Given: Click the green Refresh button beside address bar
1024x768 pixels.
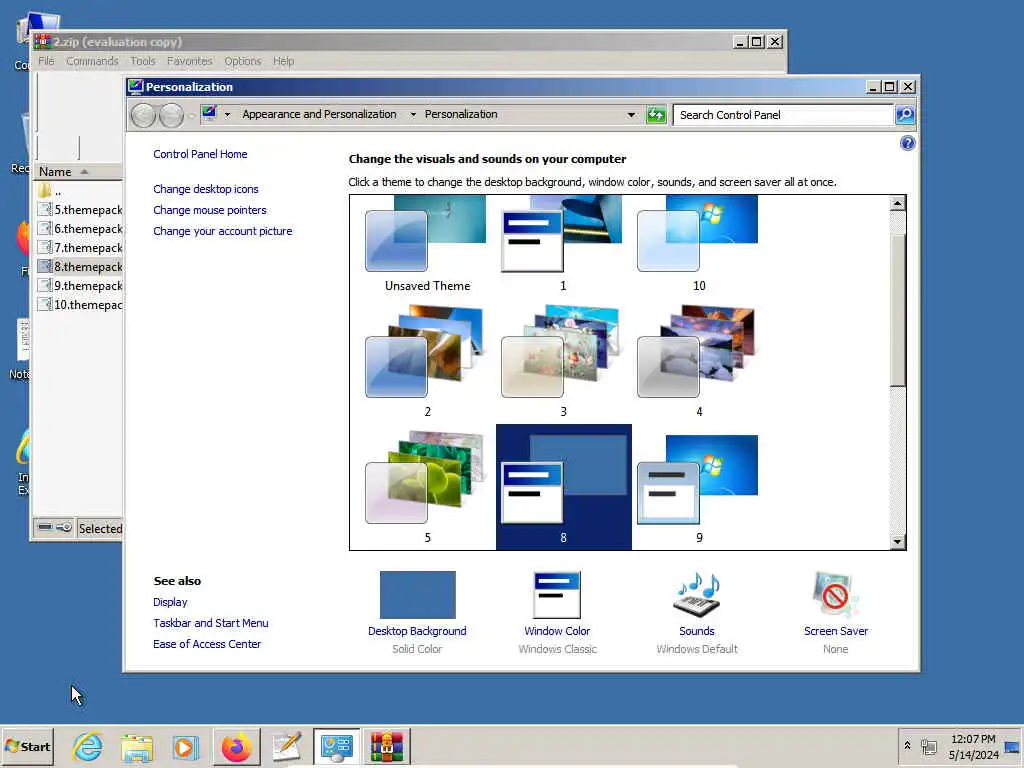Looking at the screenshot, I should 656,115.
